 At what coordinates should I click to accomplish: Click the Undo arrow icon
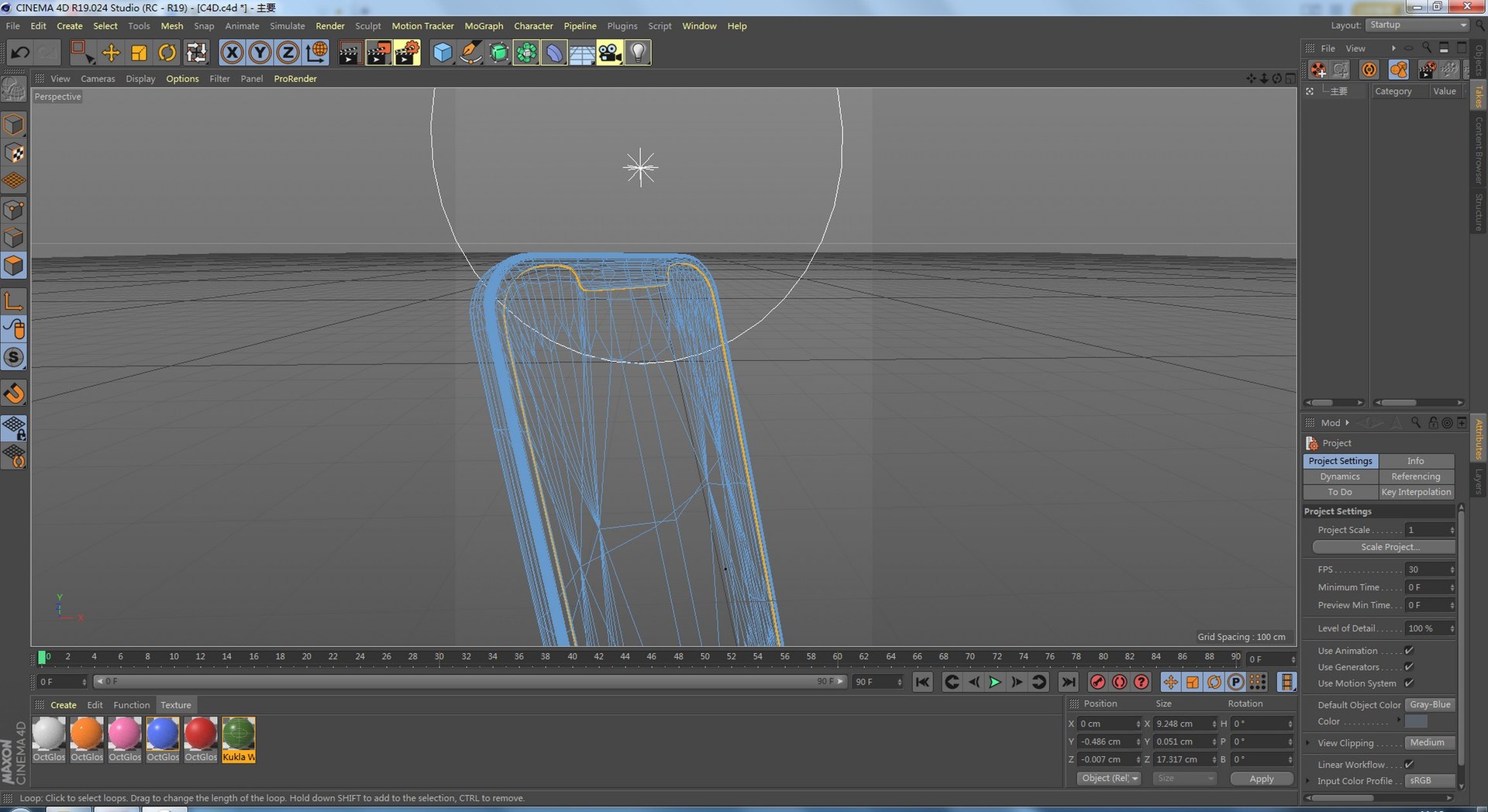(x=20, y=53)
